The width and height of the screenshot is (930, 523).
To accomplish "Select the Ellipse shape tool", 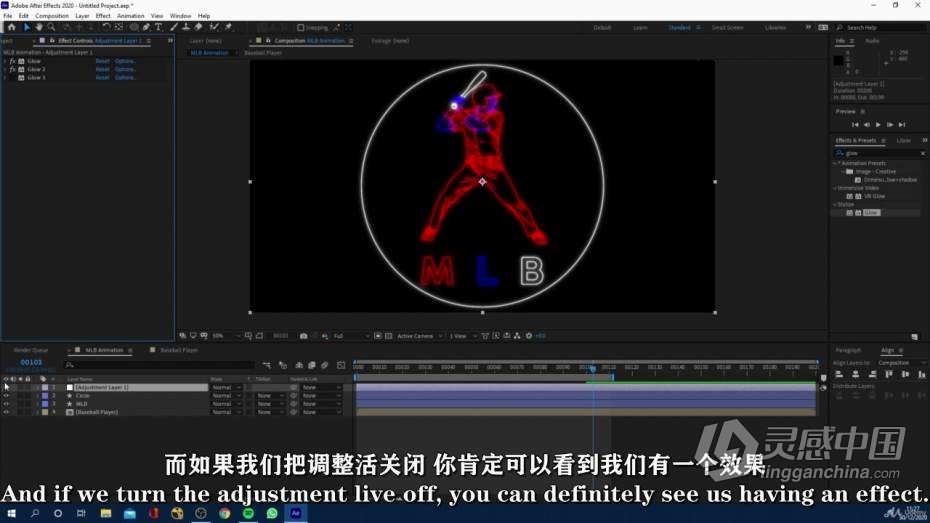I will tap(133, 27).
